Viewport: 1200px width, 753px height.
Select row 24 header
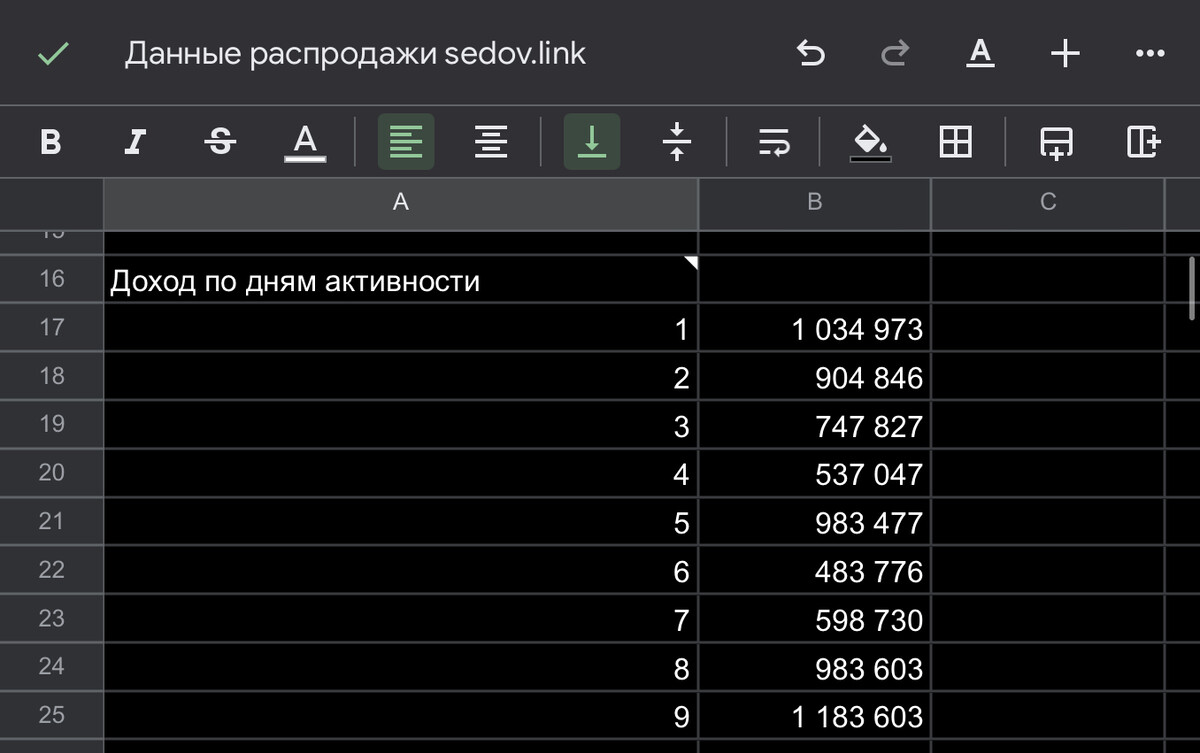pyautogui.click(x=52, y=667)
